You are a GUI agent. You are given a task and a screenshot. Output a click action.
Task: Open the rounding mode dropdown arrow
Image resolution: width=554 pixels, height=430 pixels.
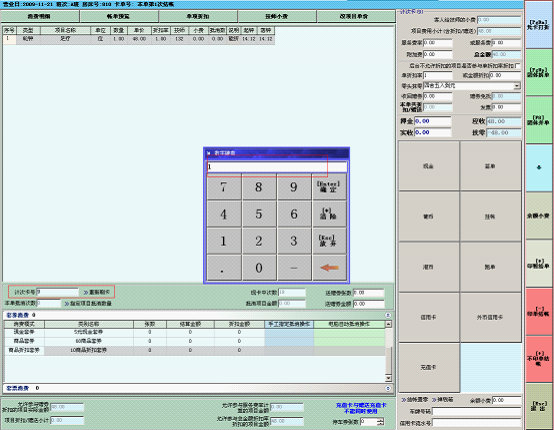tap(517, 86)
